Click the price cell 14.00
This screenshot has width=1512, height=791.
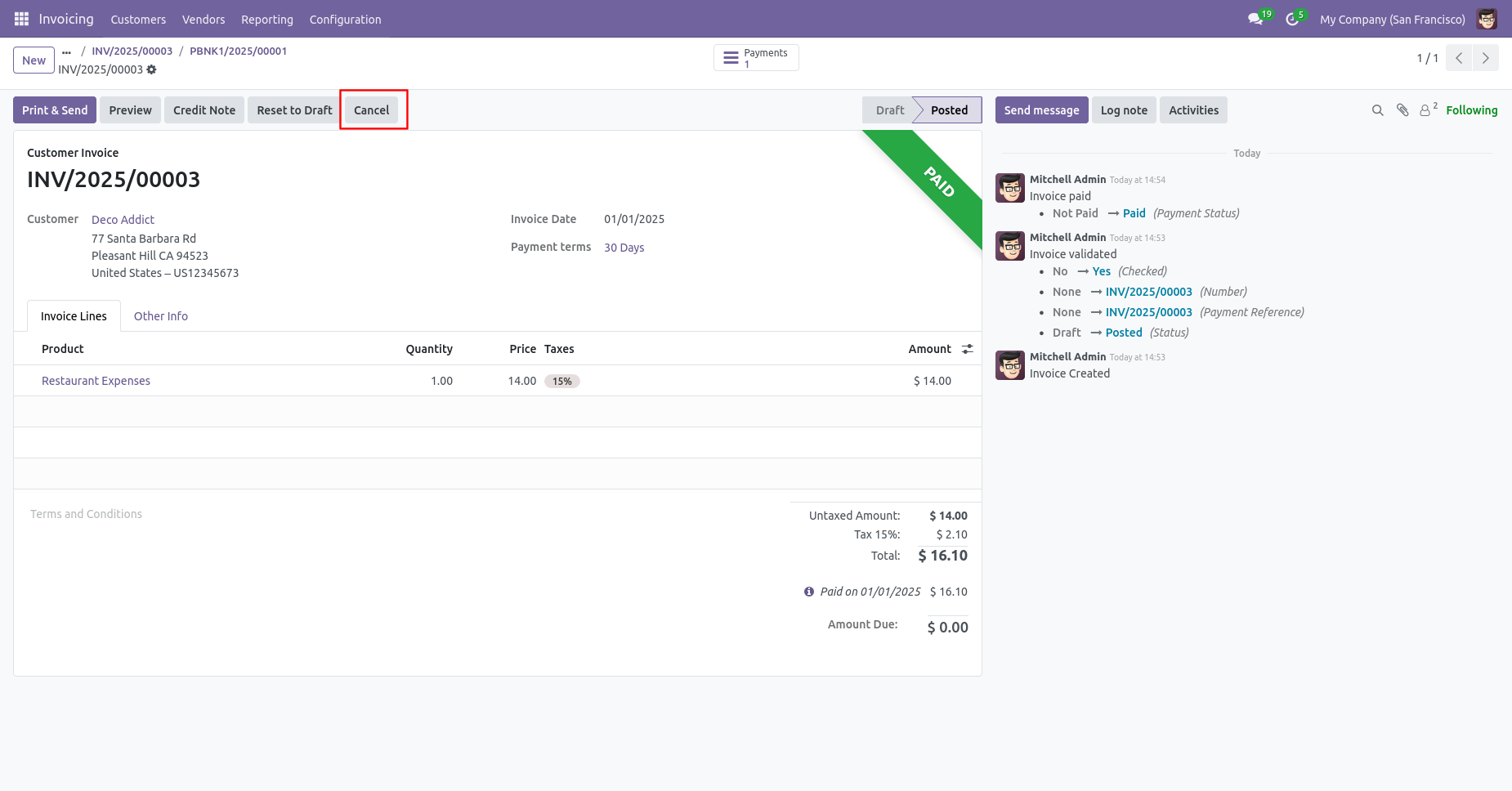coord(522,381)
